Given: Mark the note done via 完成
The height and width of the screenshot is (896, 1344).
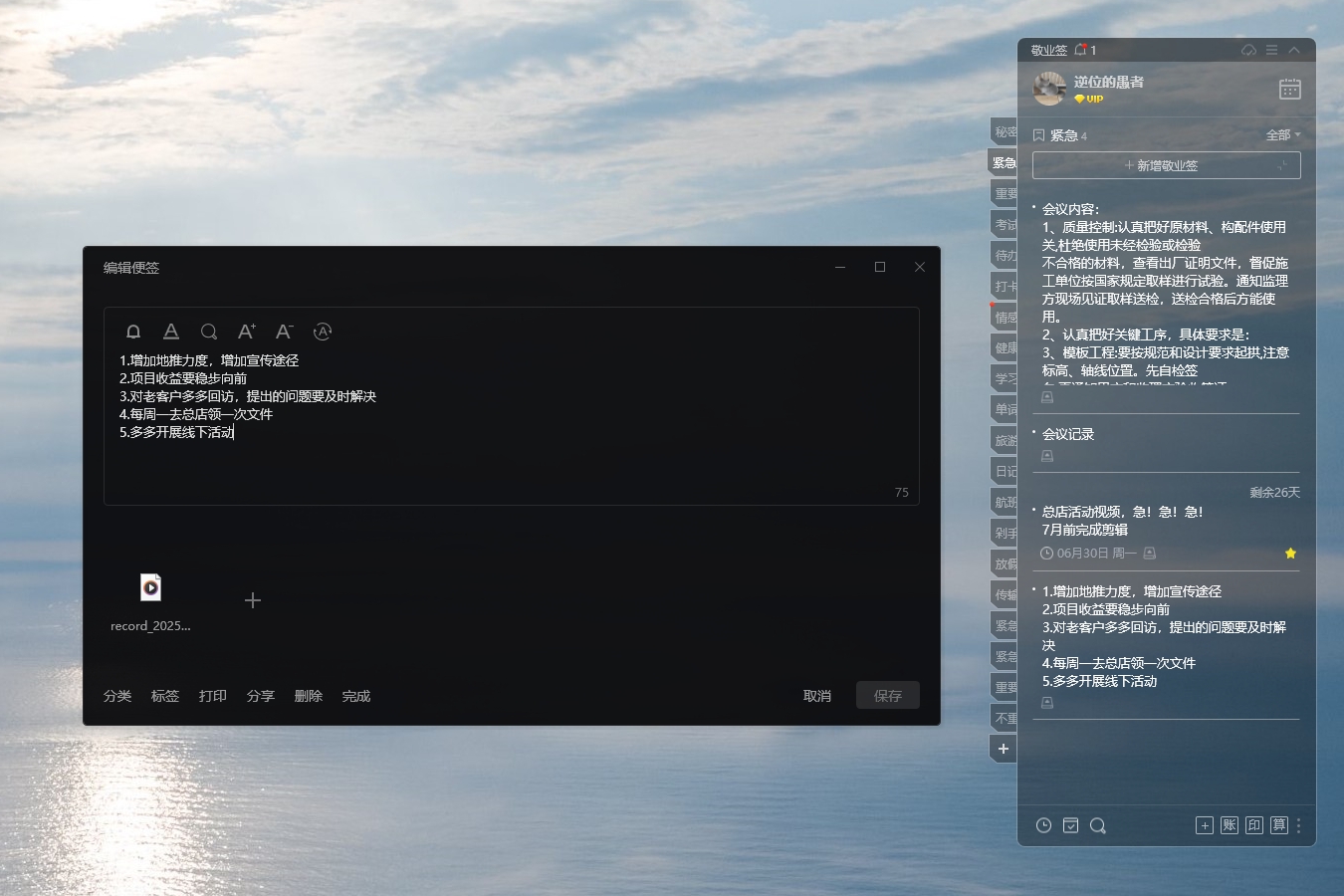Looking at the screenshot, I should pyautogui.click(x=355, y=696).
